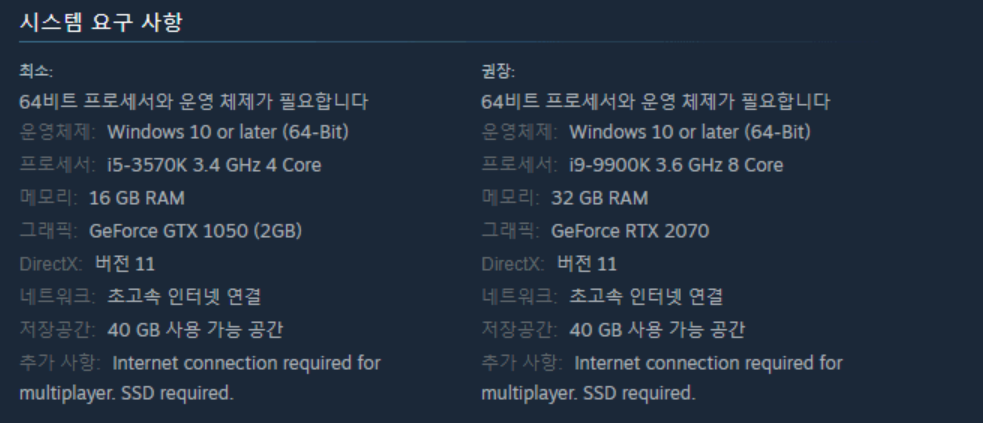Click '버전 11' DirectX value under 최소
983x423 pixels.
click(x=125, y=264)
